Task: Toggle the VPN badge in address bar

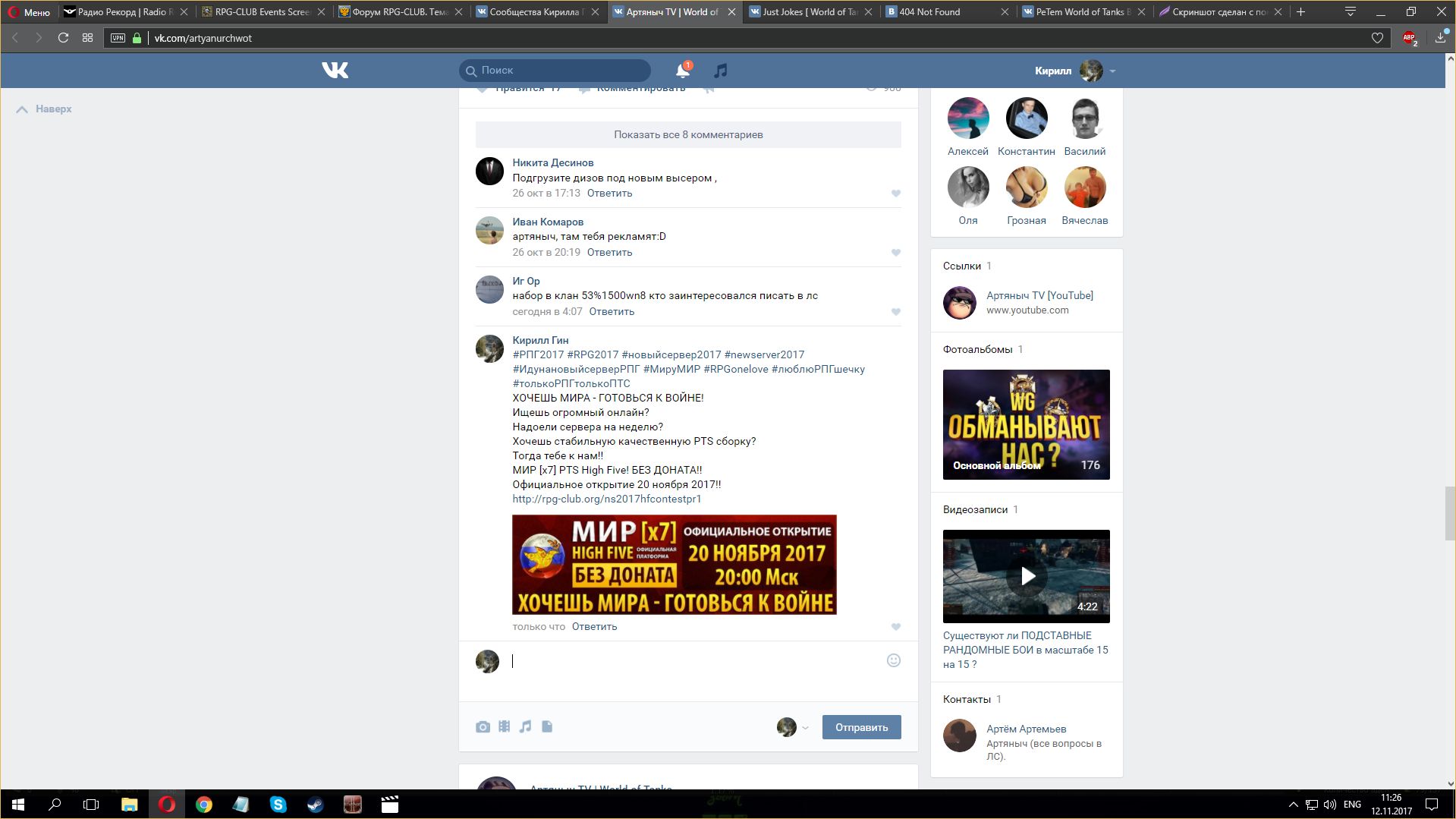Action: [118, 38]
